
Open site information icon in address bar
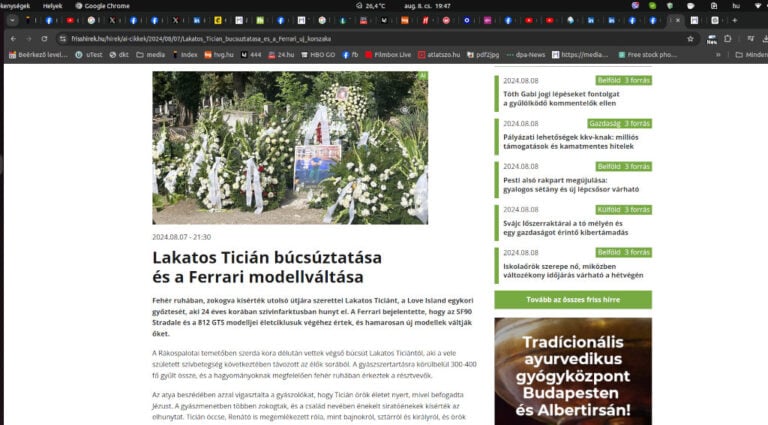(x=63, y=39)
